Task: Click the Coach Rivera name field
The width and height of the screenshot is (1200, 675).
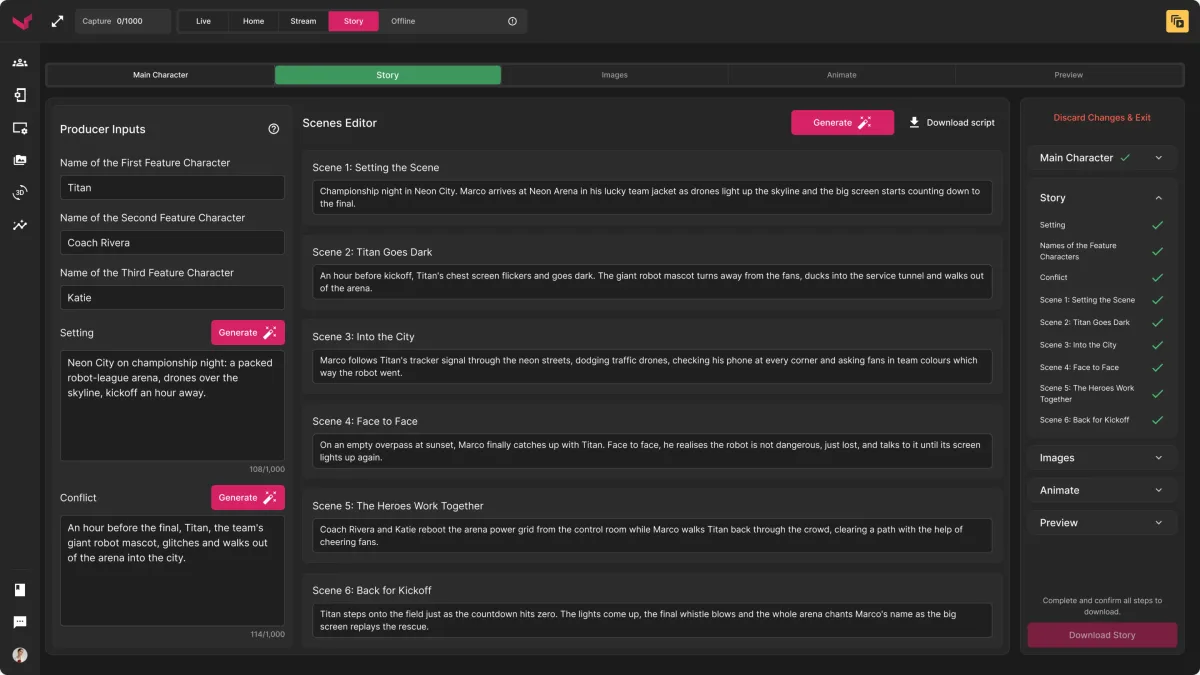Action: pyautogui.click(x=172, y=242)
